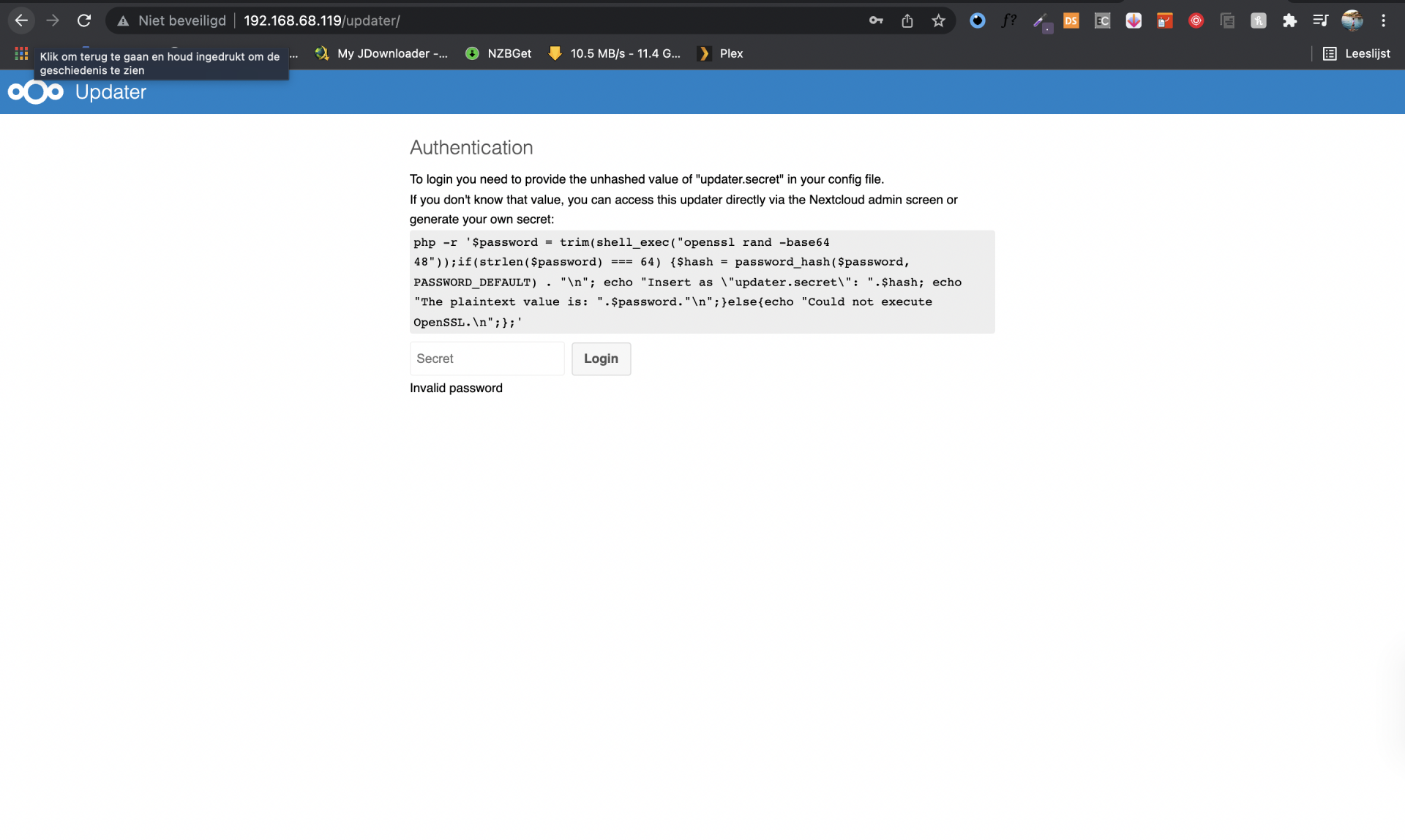Image resolution: width=1405 pixels, height=840 pixels.
Task: Click the php secret generation code block
Action: coord(702,282)
